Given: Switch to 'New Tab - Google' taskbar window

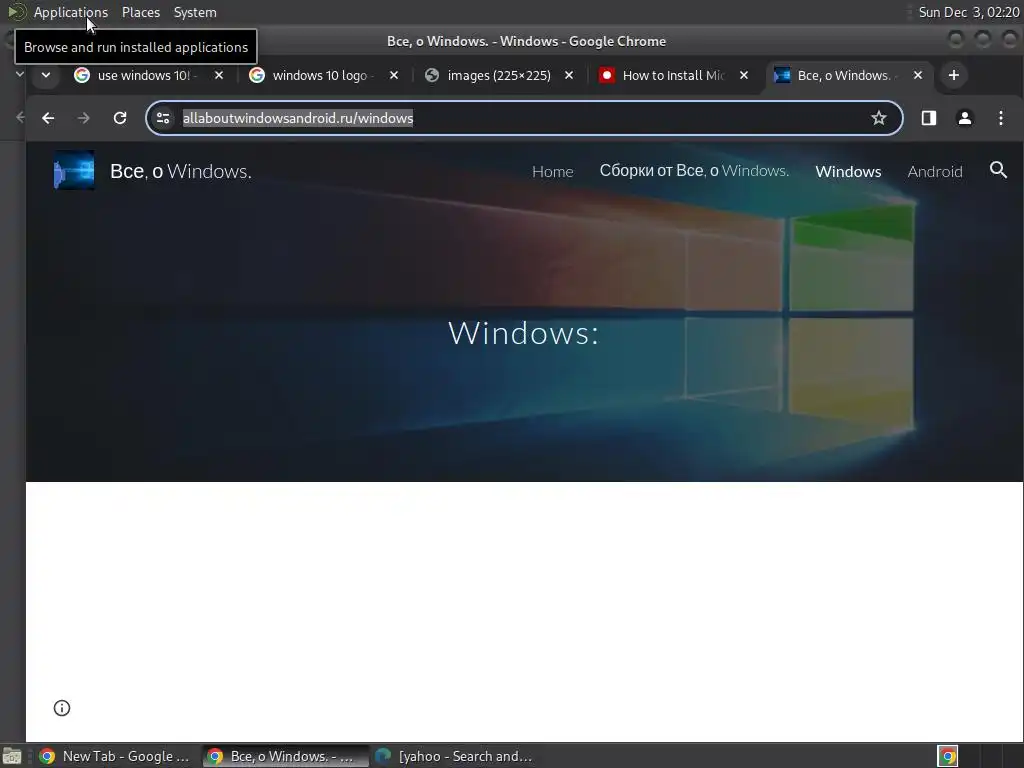Looking at the screenshot, I should tap(114, 756).
